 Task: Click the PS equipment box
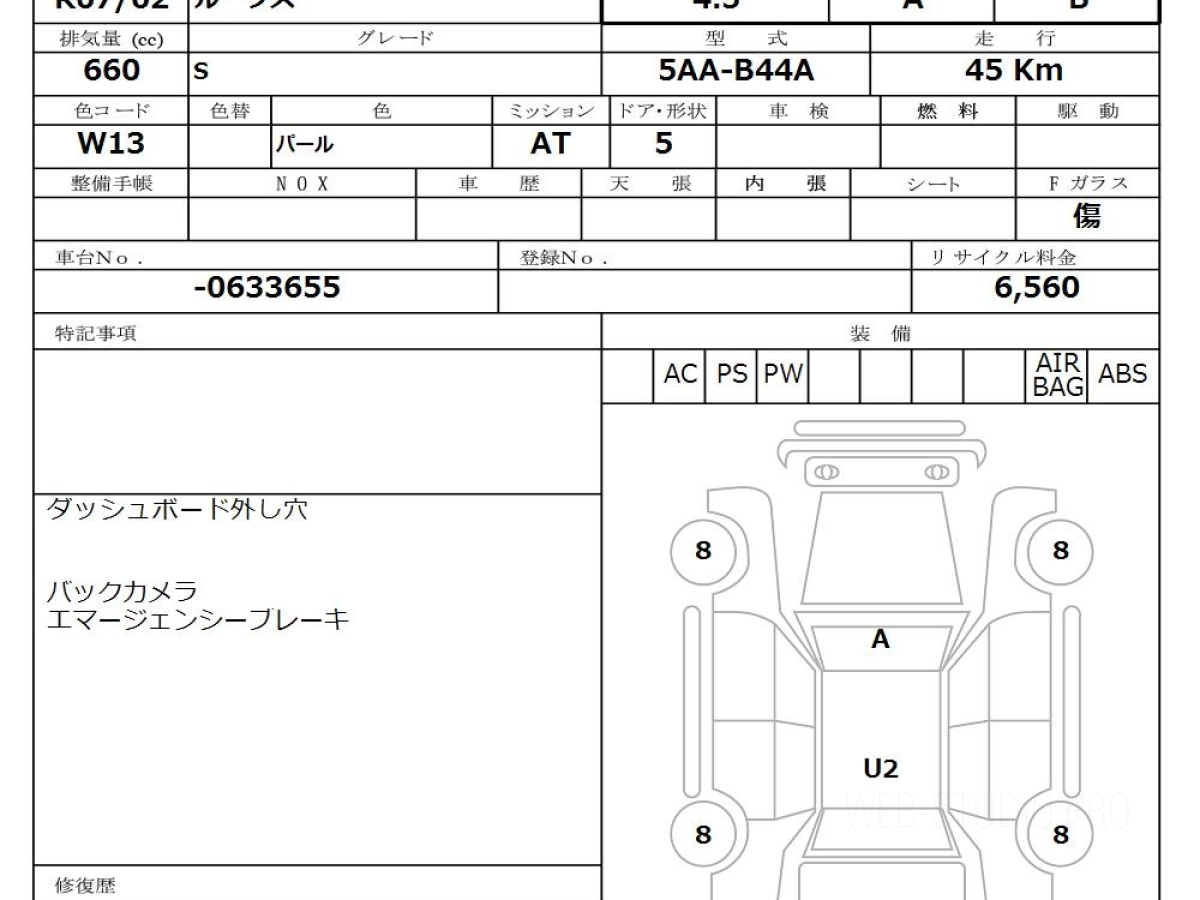click(x=732, y=375)
